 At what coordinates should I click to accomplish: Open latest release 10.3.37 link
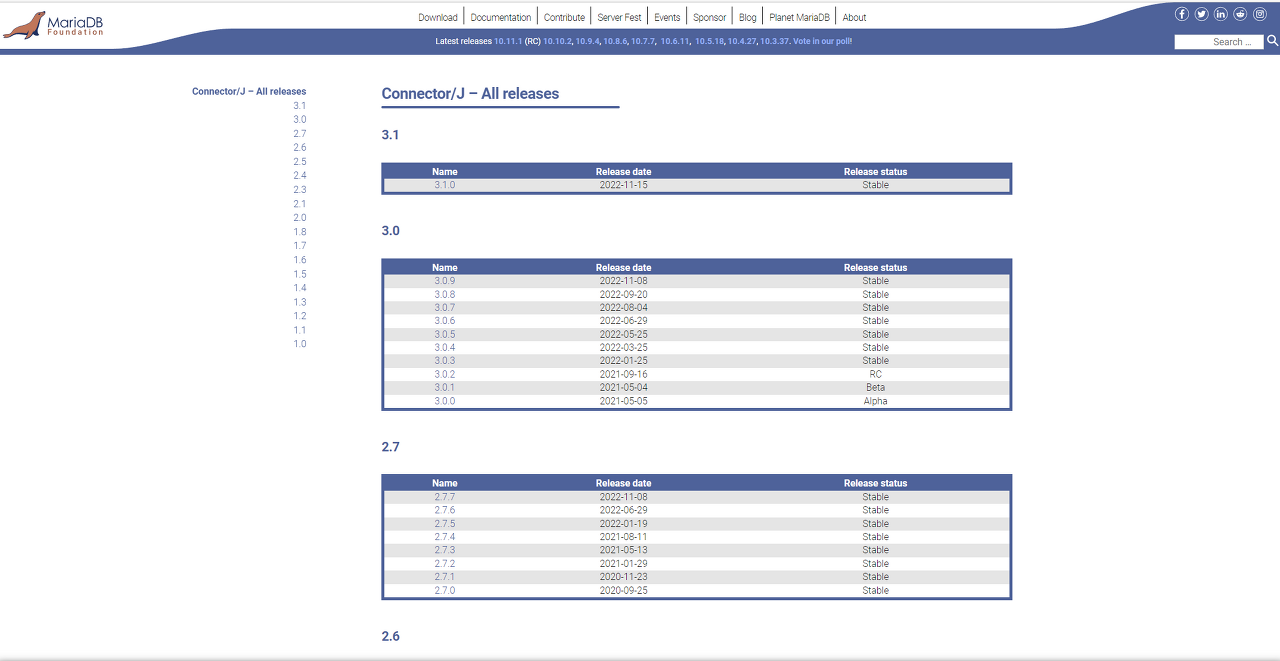tap(775, 41)
